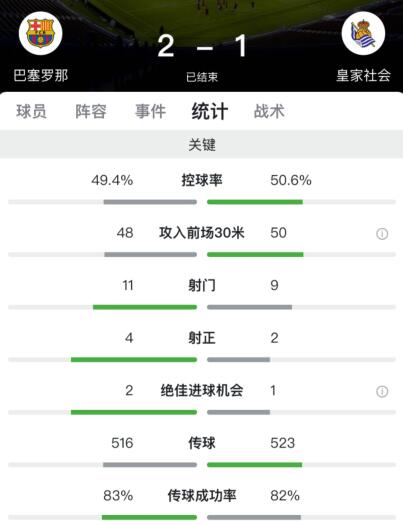This screenshot has height=524, width=403.
Task: Click the 皇家社会 team name
Action: coord(363,75)
